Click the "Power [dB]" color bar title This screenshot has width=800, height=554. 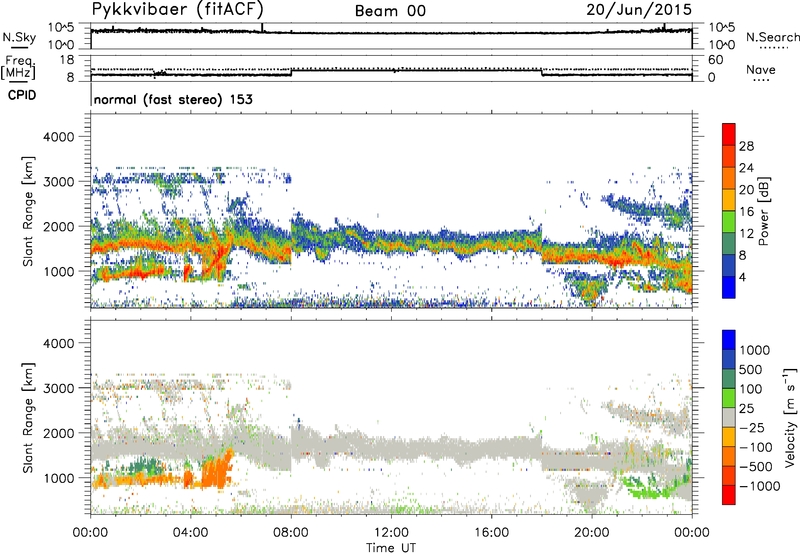pos(763,211)
